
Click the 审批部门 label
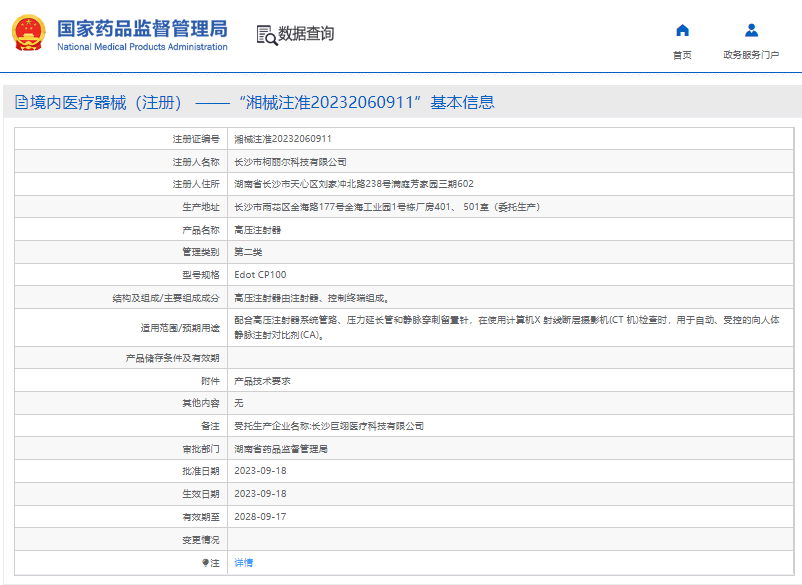tap(201, 449)
